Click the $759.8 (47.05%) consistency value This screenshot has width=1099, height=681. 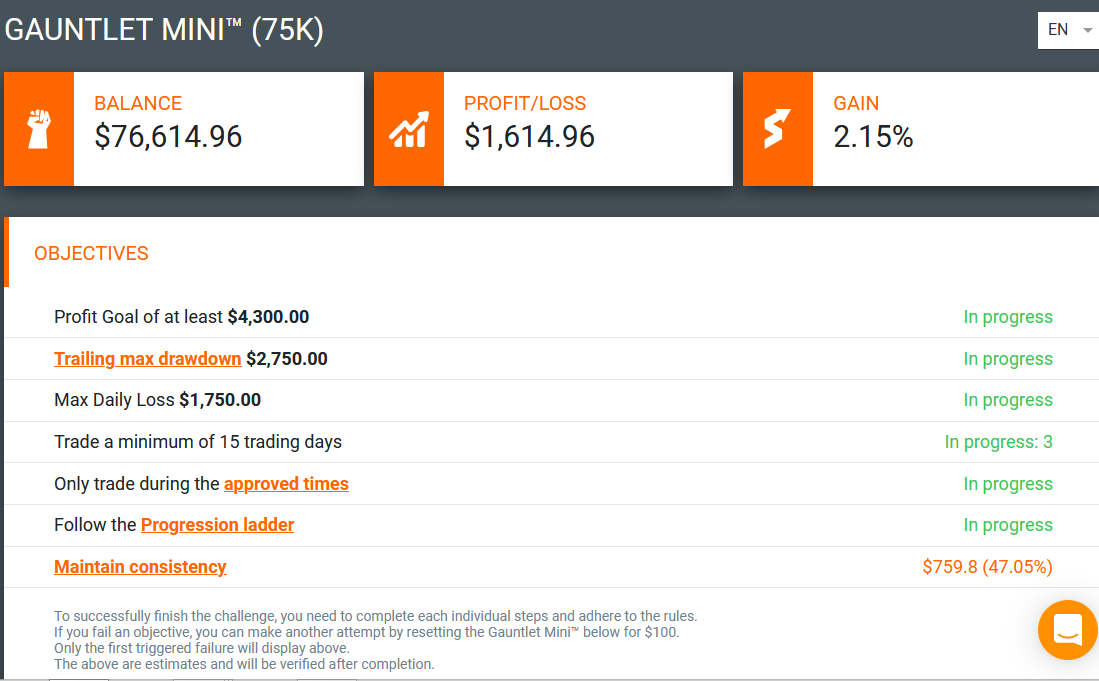(988, 567)
